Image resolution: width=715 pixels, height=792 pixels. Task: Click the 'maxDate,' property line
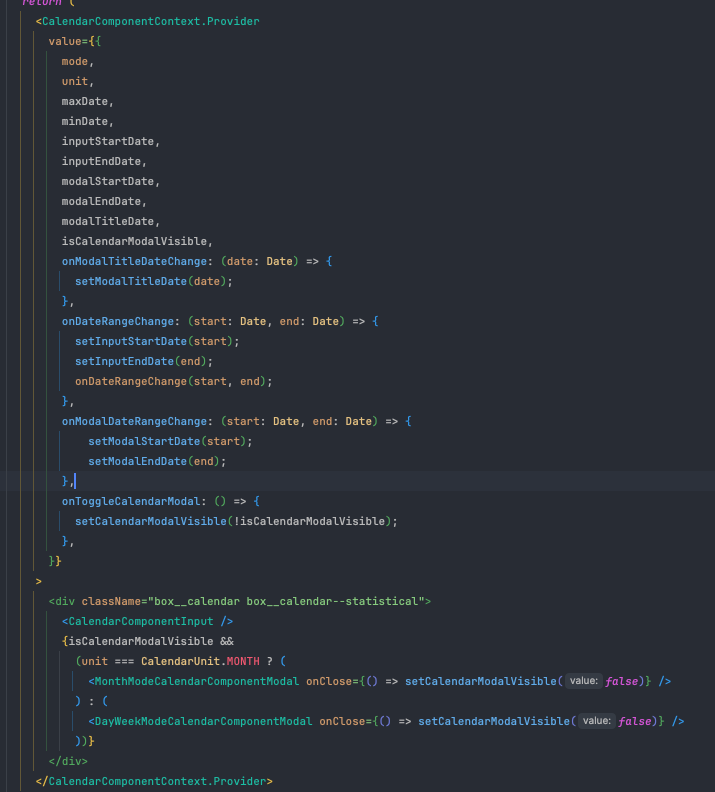pos(88,102)
